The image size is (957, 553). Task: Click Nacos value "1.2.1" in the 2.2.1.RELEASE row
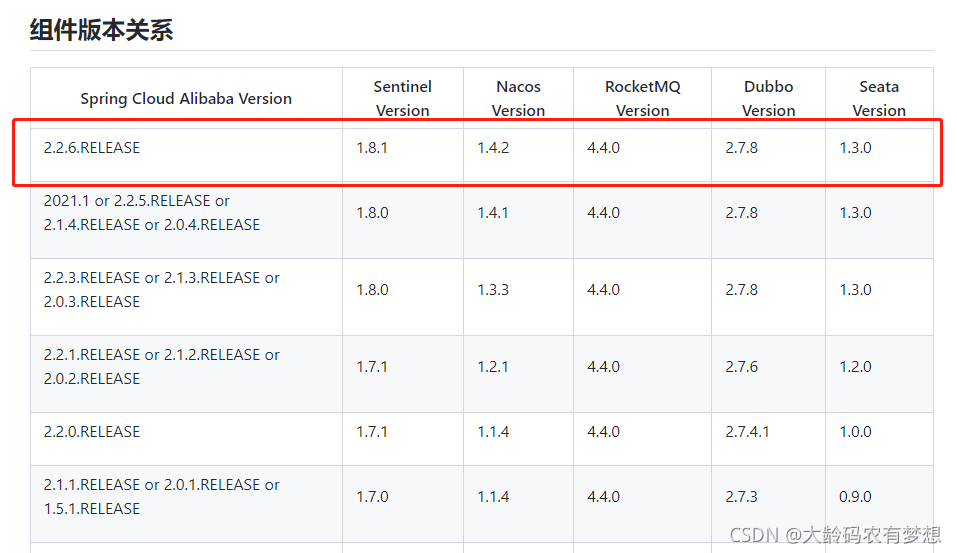(x=493, y=367)
